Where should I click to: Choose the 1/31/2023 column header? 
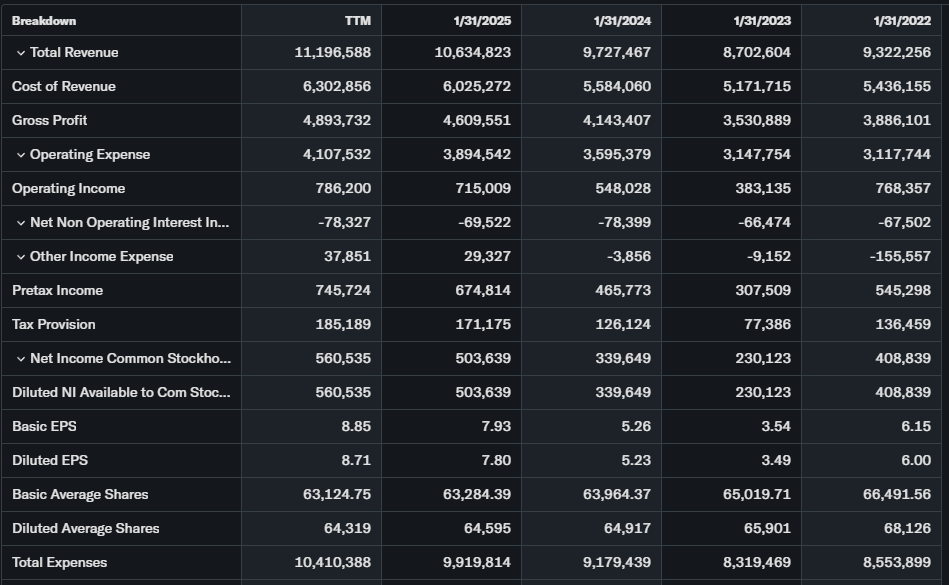(762, 21)
